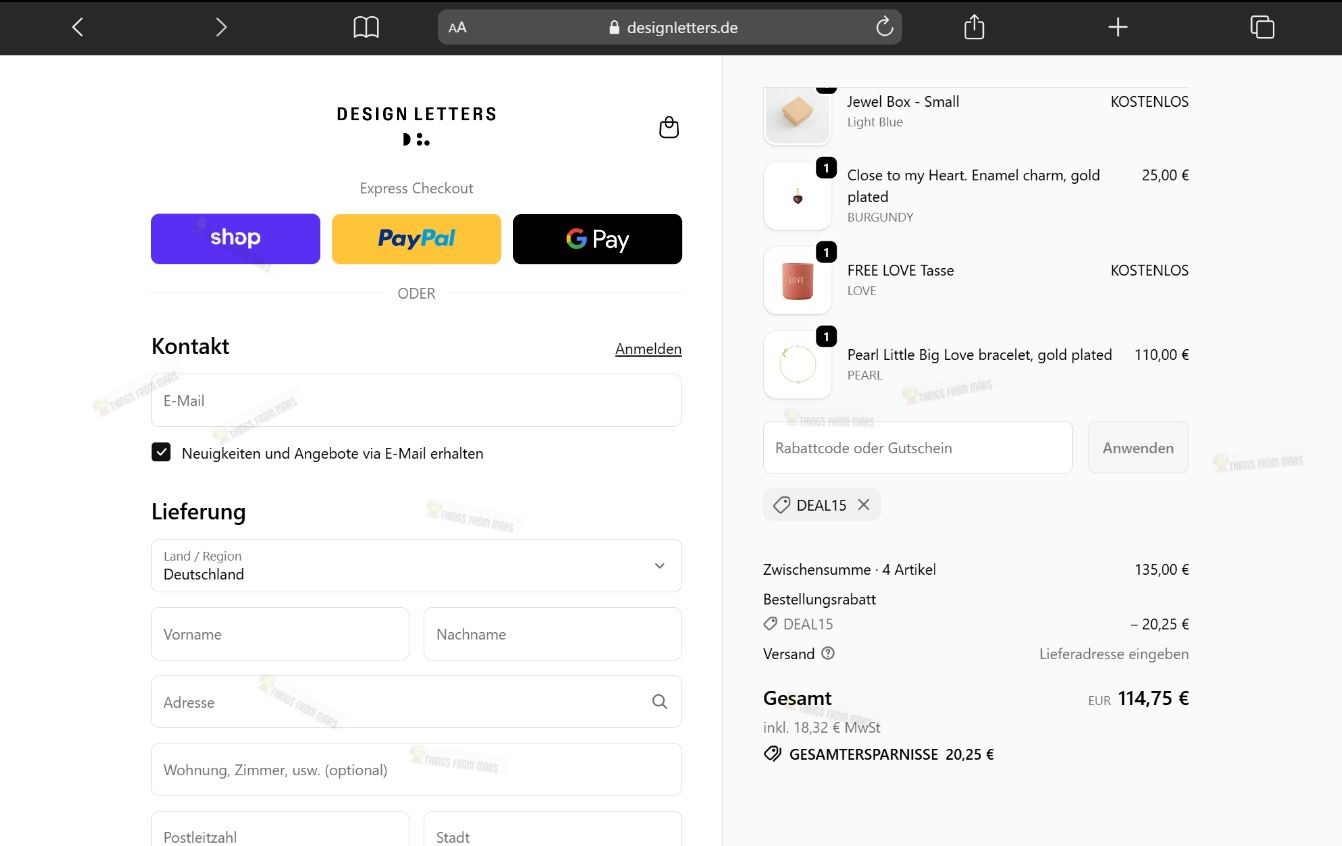Click the 25,00 € charm price
Screen dimensions: 1342x846
coord(1165,175)
